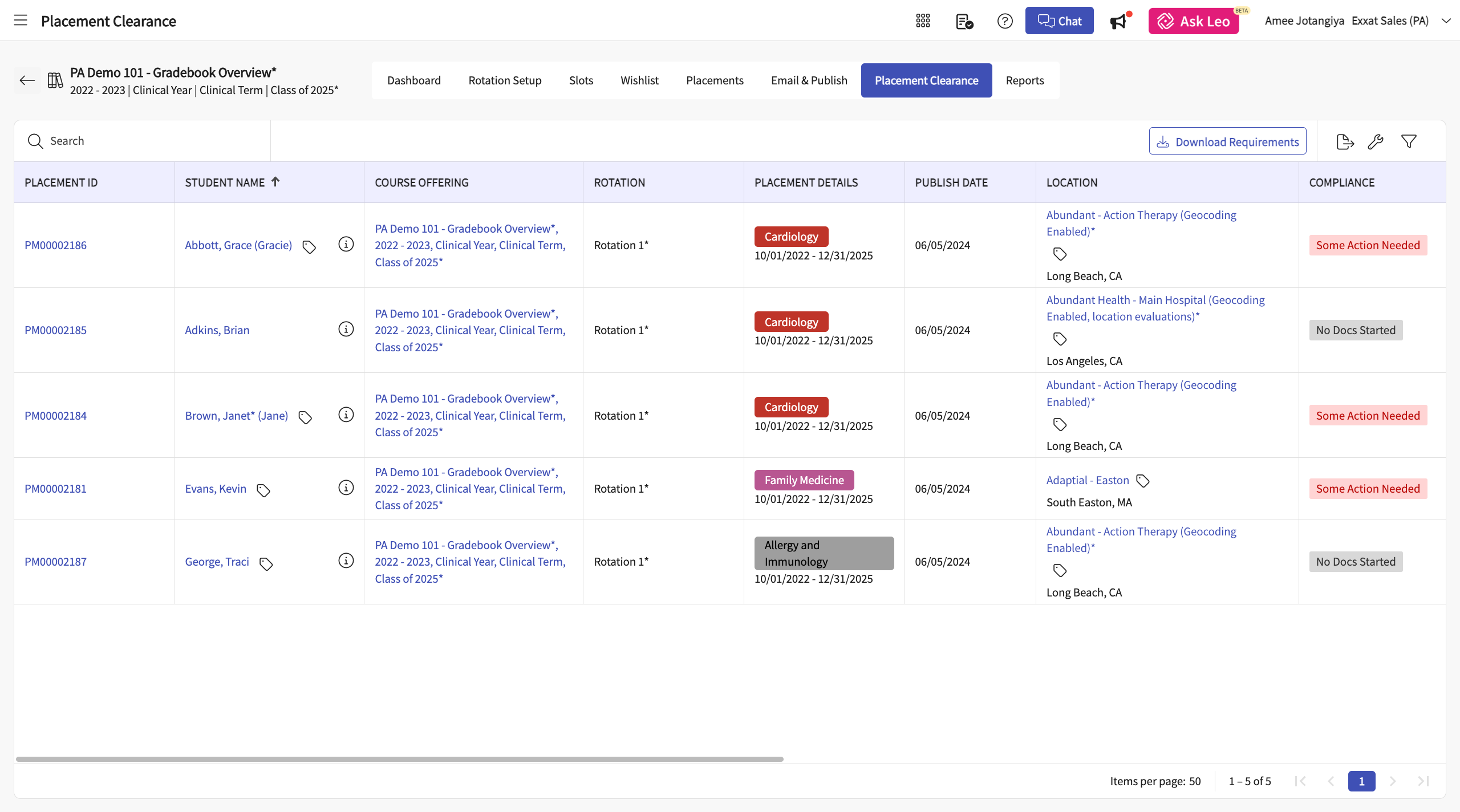Open Items per page selector
This screenshot has width=1460, height=812.
point(1194,781)
